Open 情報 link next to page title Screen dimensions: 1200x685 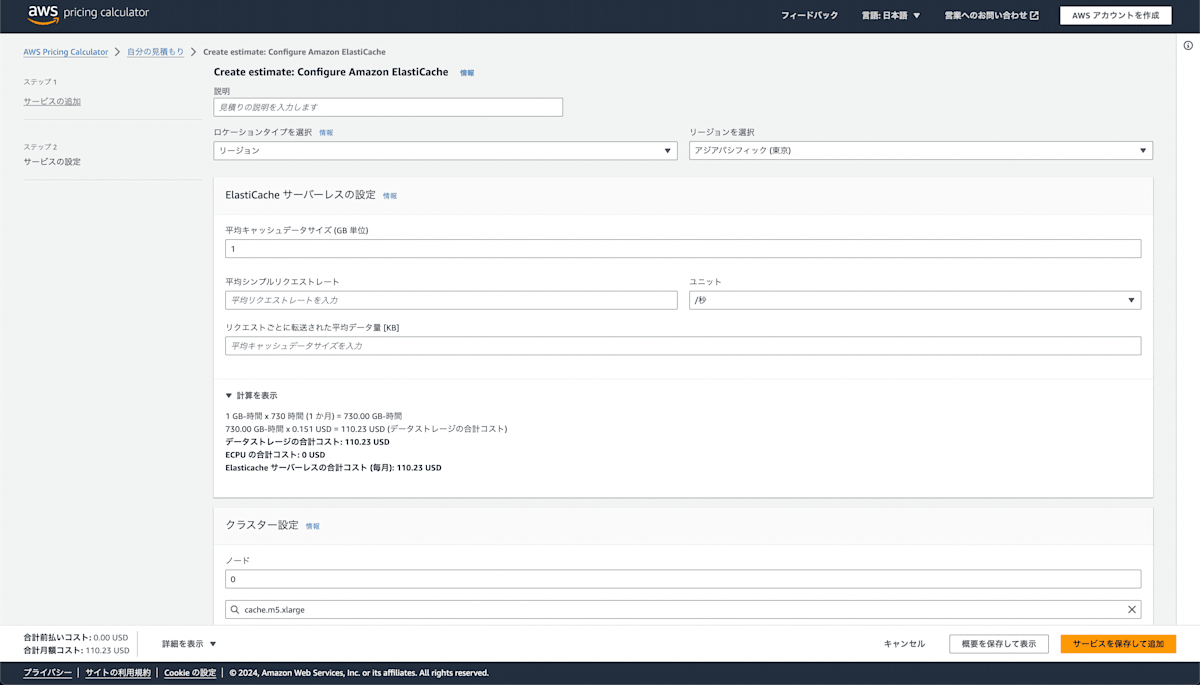467,73
